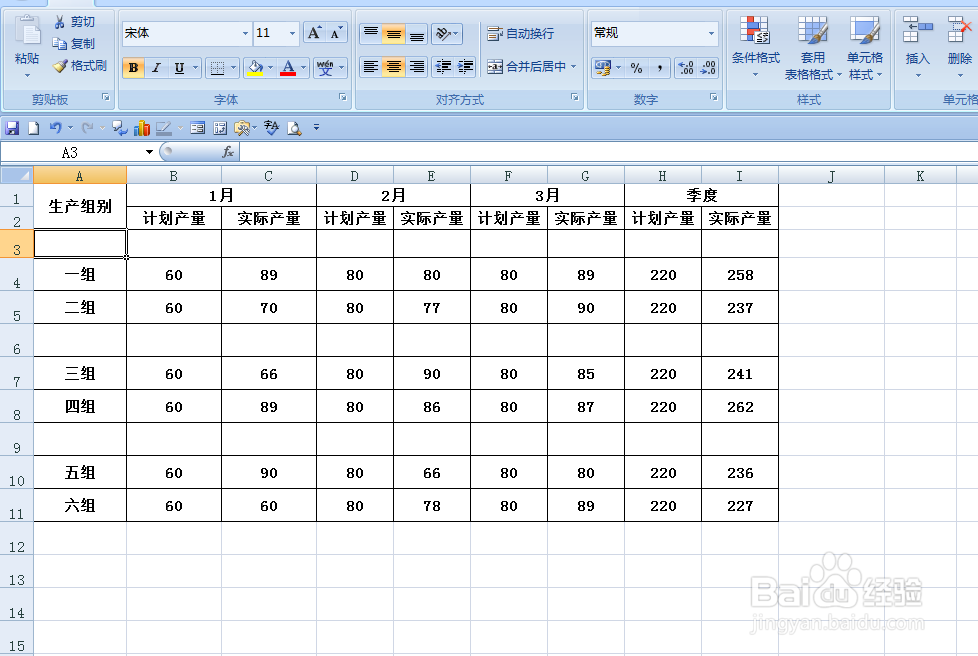This screenshot has height=656, width=978.
Task: Open the Name Box dropdown arrow
Action: pos(149,152)
